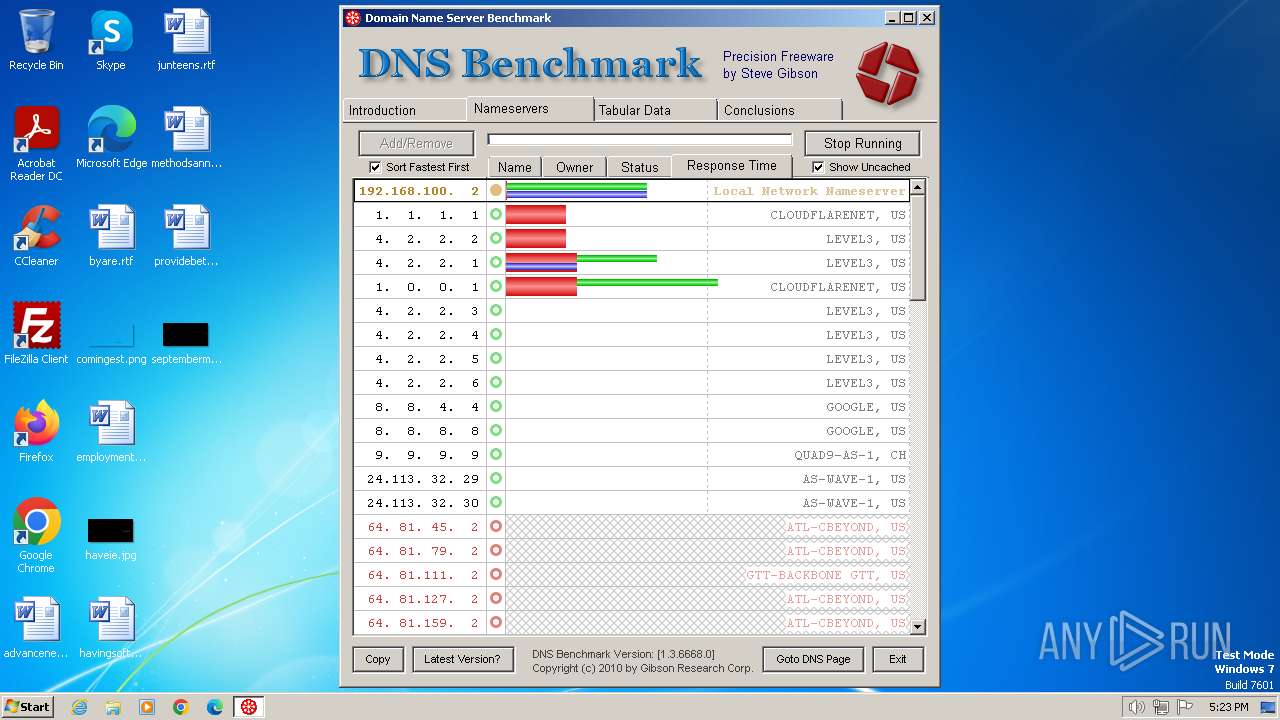
Task: Click green status circle for 9.9.9.9
Action: point(496,454)
